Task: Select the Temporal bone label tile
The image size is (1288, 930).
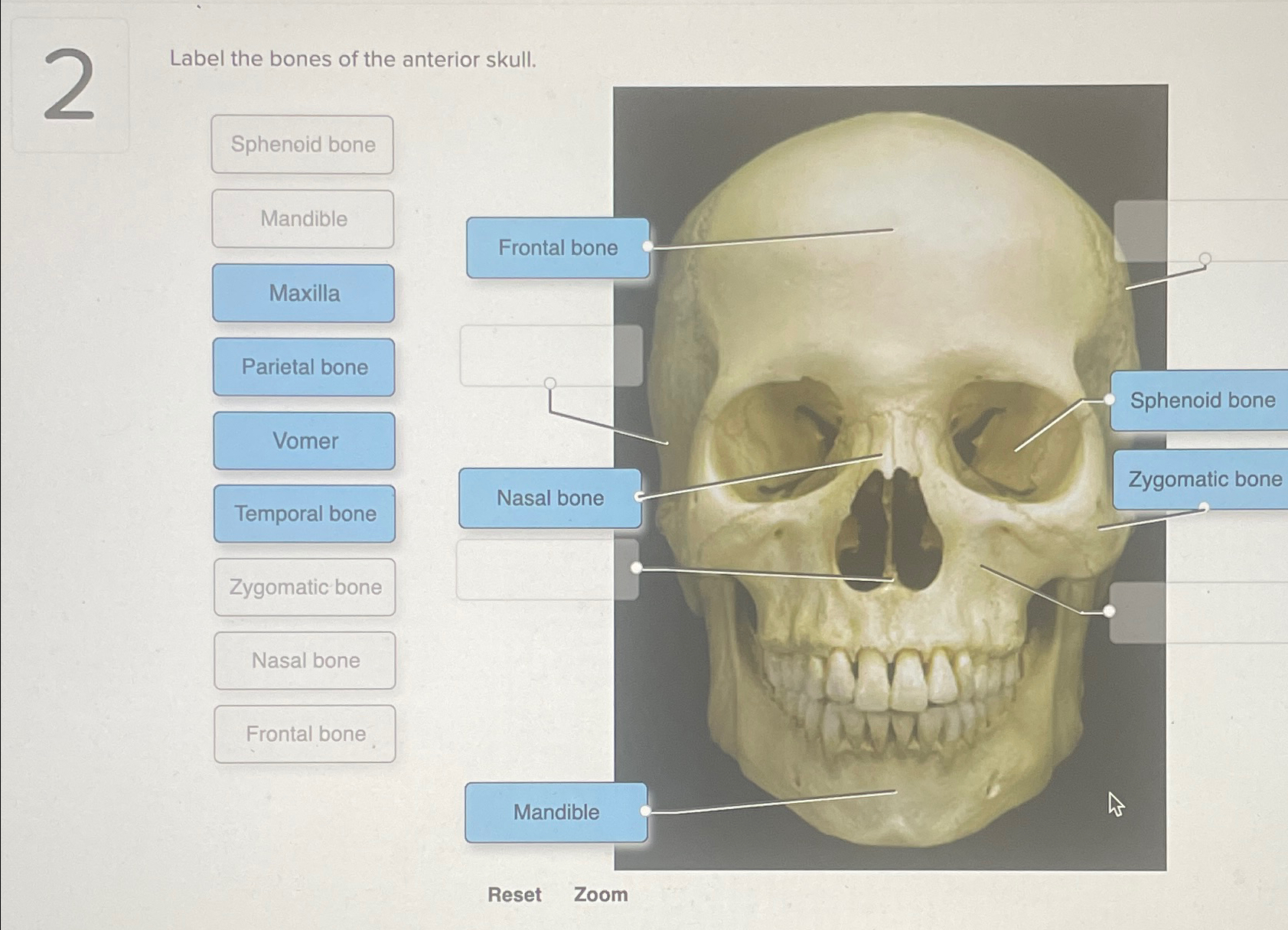Action: pos(305,514)
